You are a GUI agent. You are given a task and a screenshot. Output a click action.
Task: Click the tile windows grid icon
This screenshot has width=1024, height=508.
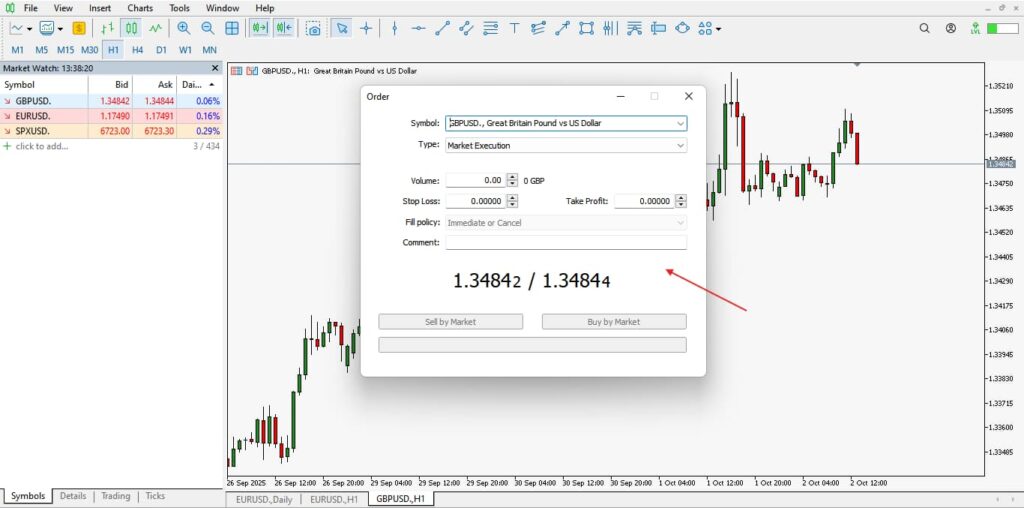click(232, 29)
